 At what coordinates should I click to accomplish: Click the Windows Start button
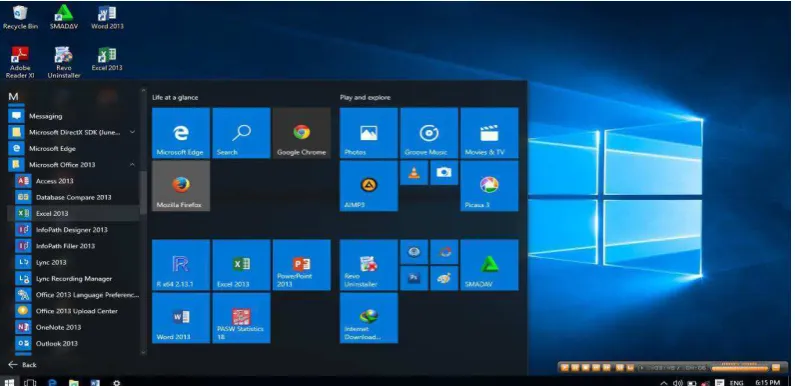(x=9, y=382)
